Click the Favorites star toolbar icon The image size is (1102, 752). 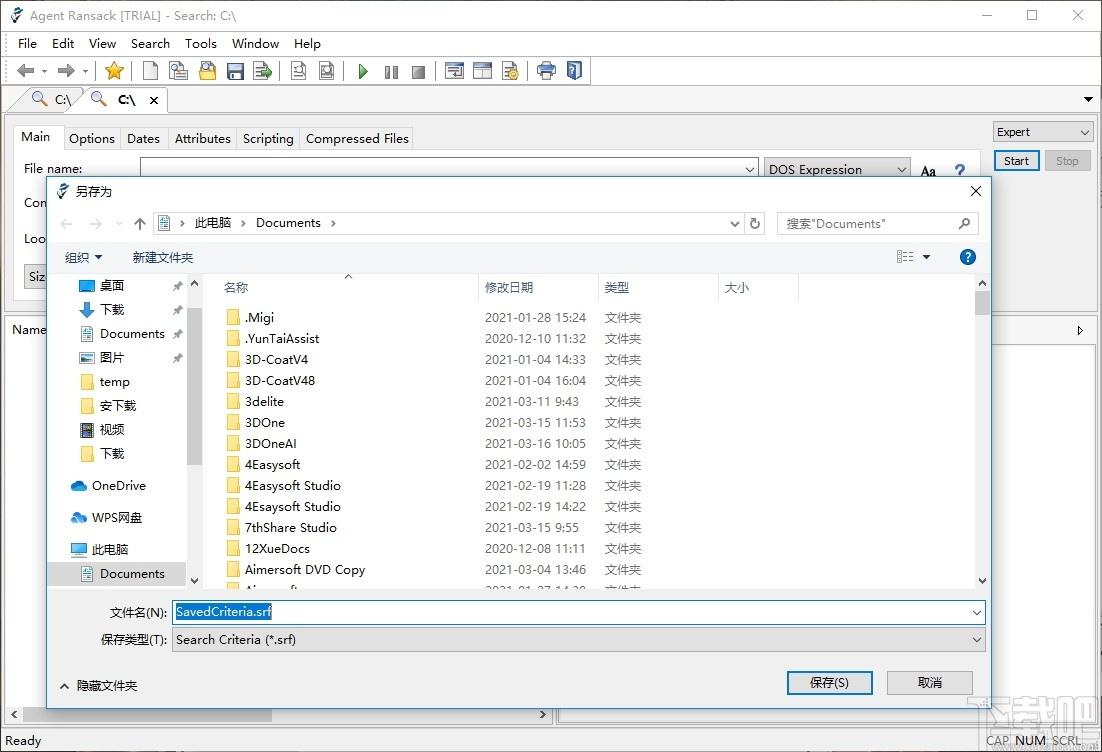click(114, 70)
